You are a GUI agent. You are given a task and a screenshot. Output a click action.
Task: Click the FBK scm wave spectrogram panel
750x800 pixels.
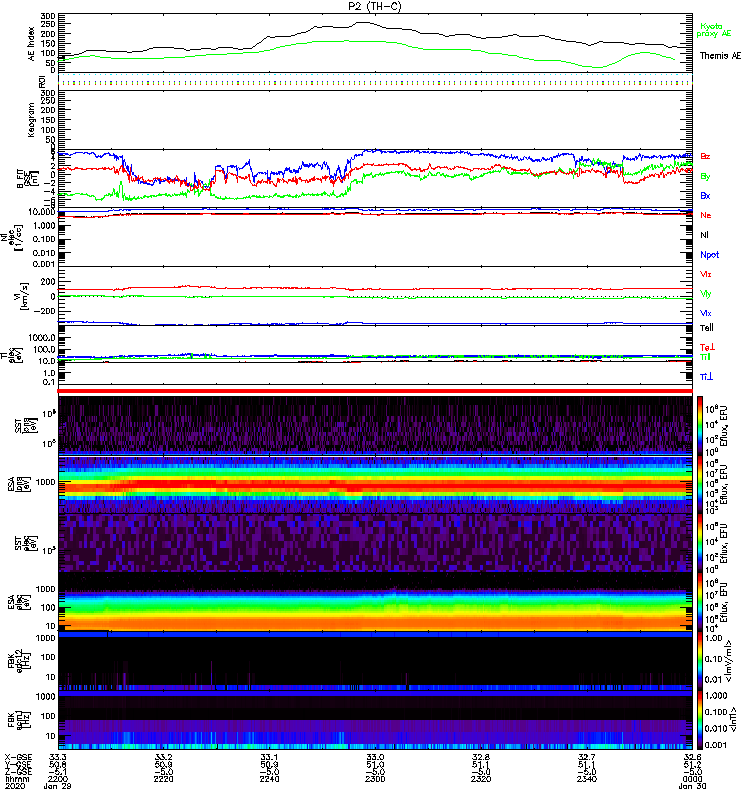(375, 720)
